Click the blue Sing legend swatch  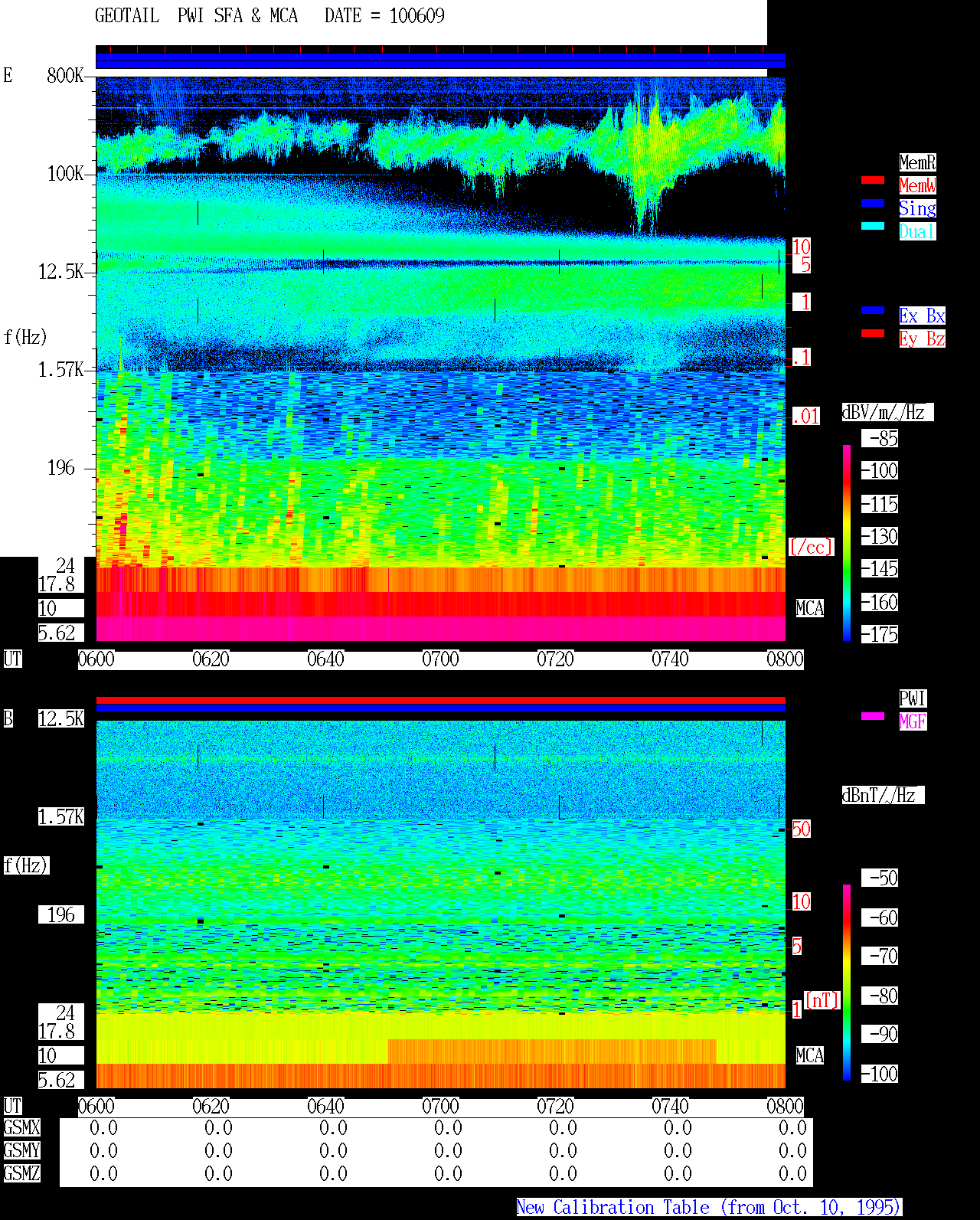pos(873,203)
